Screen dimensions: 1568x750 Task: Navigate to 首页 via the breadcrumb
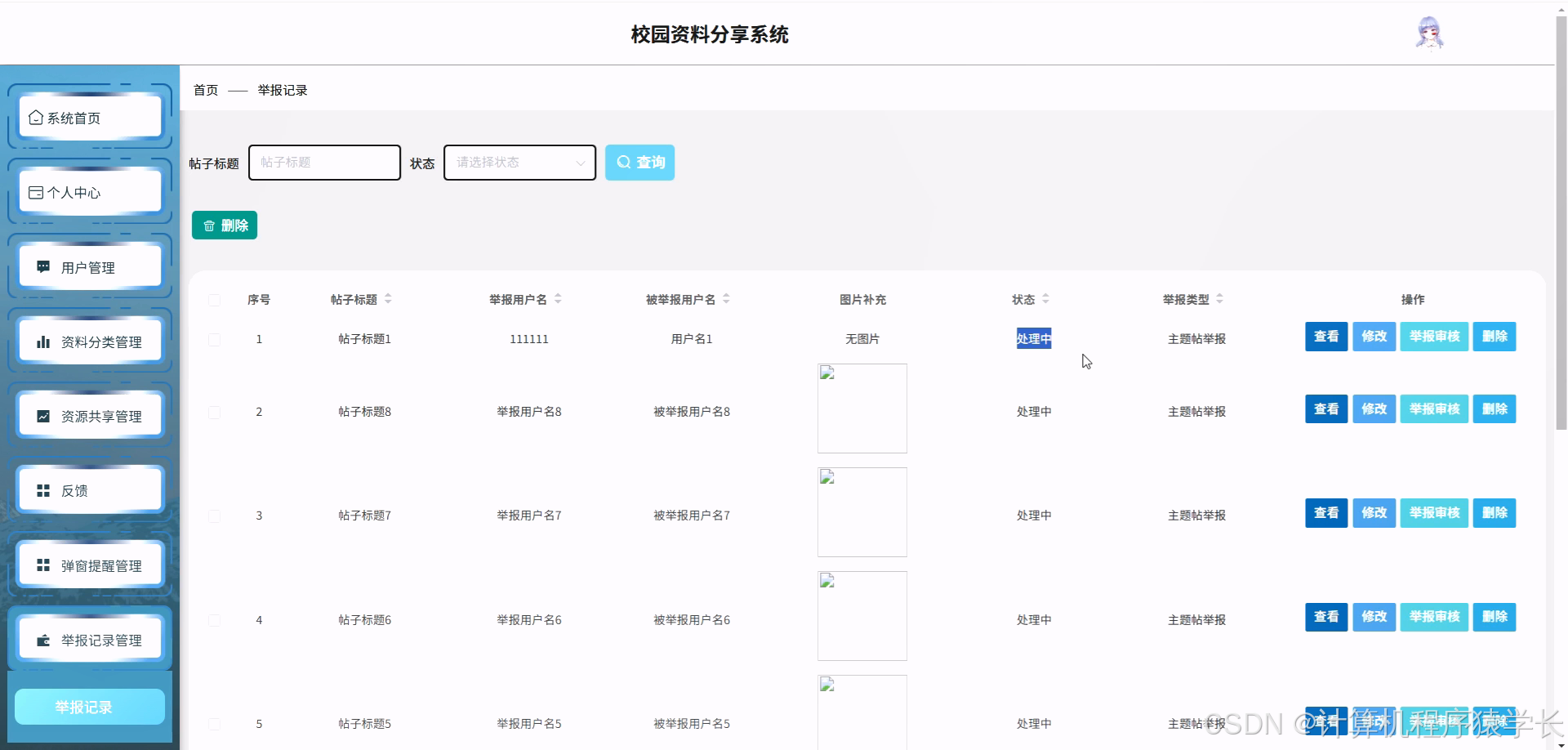(205, 90)
